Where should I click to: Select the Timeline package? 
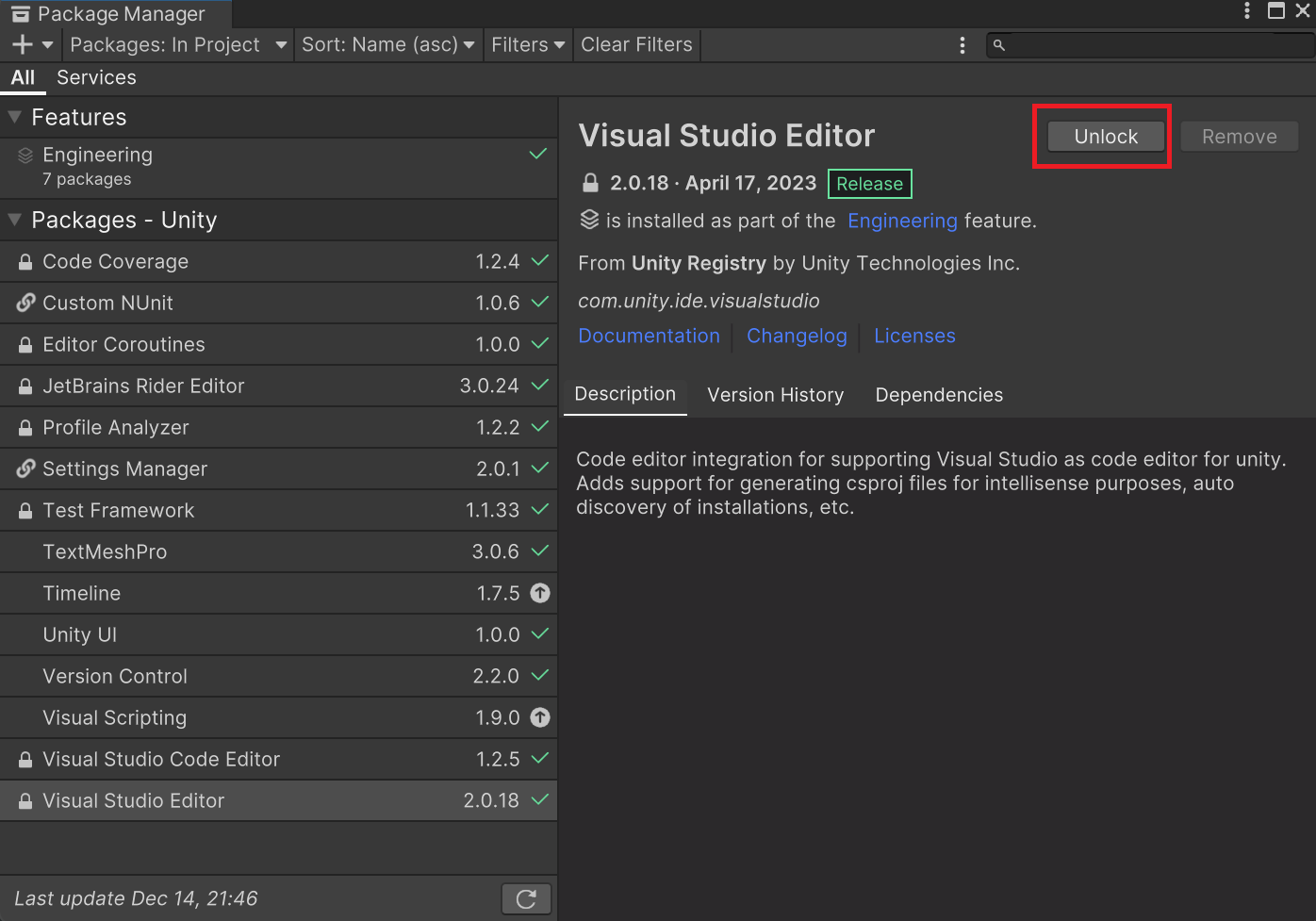coord(278,594)
